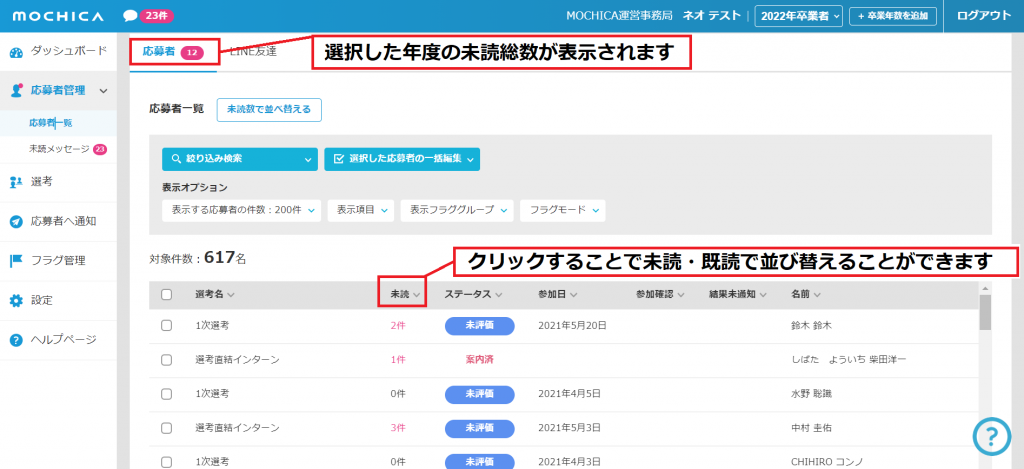The image size is (1024, 469).
Task: Open 未読メッセージ in the sidebar
Action: point(60,149)
